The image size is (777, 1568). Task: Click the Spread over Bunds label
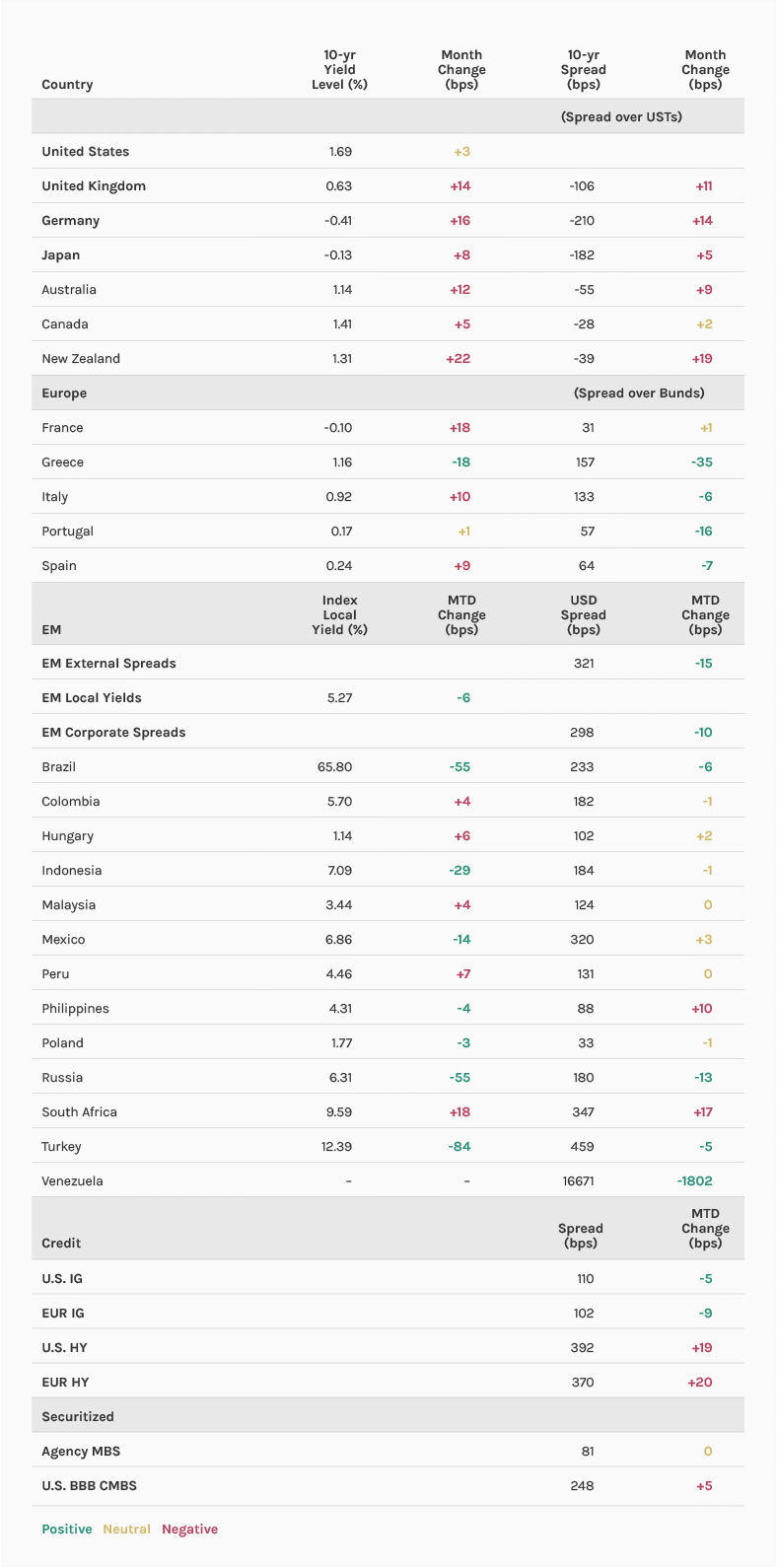click(639, 393)
